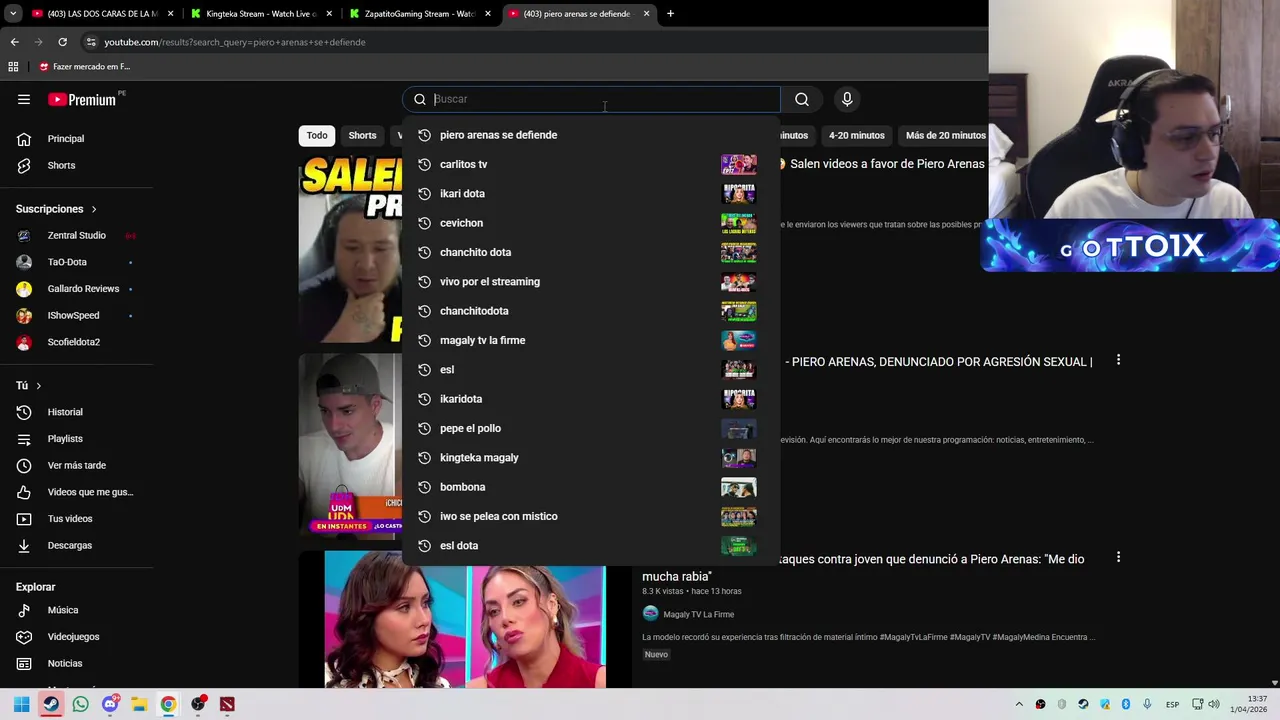Open the YouTube hamburger guide menu
Screen dimensions: 1280x720
pyautogui.click(x=24, y=99)
